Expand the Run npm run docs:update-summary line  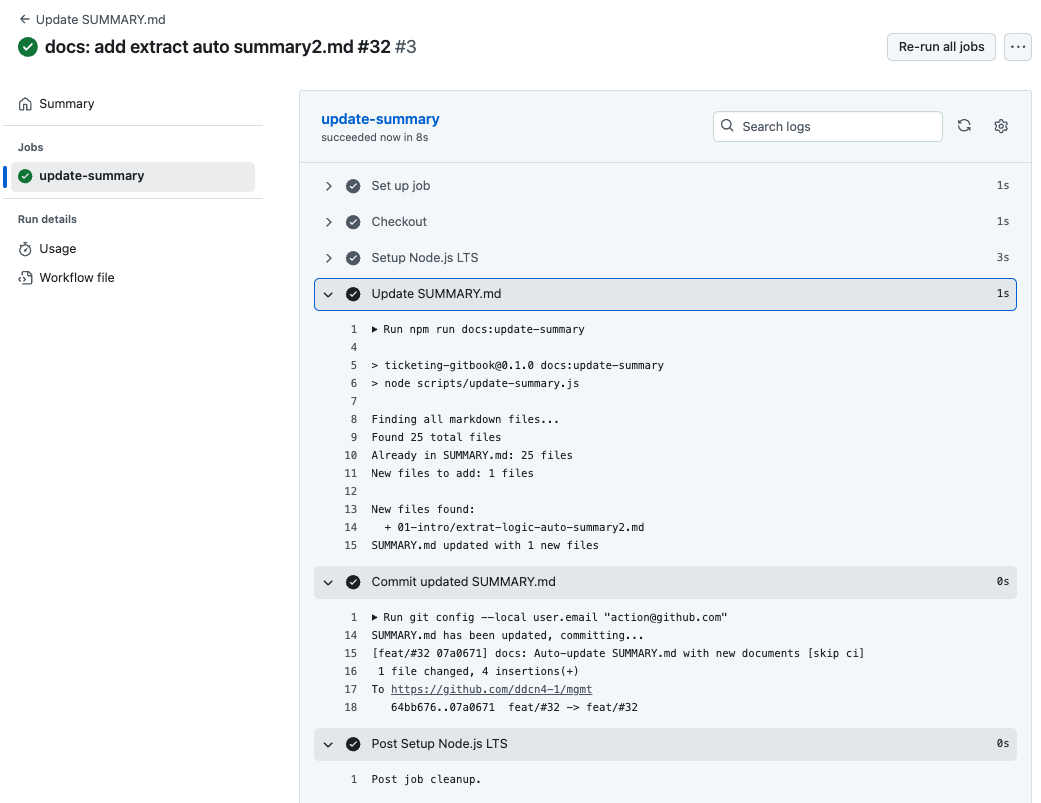tap(376, 329)
